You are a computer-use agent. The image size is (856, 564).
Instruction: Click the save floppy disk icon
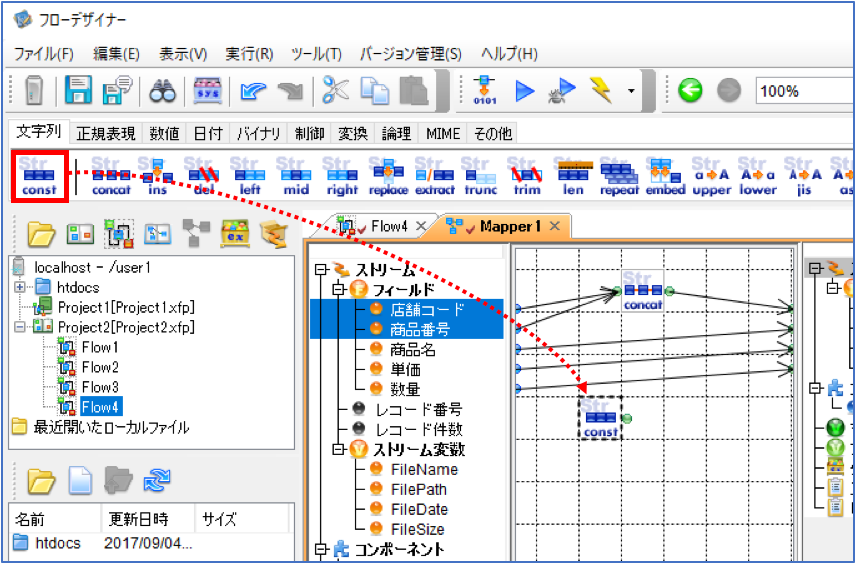pos(78,90)
